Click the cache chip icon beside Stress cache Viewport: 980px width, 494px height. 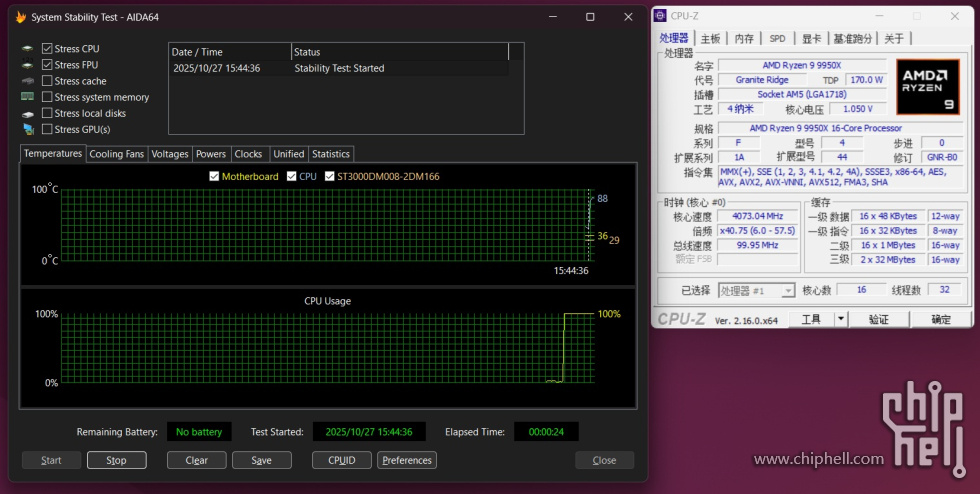(x=28, y=81)
